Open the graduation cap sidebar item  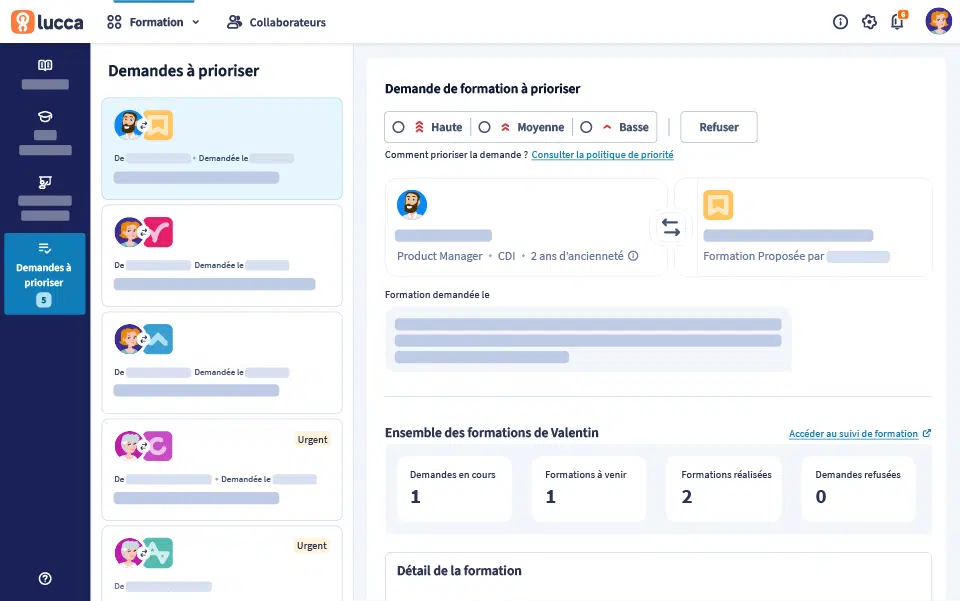pyautogui.click(x=45, y=117)
